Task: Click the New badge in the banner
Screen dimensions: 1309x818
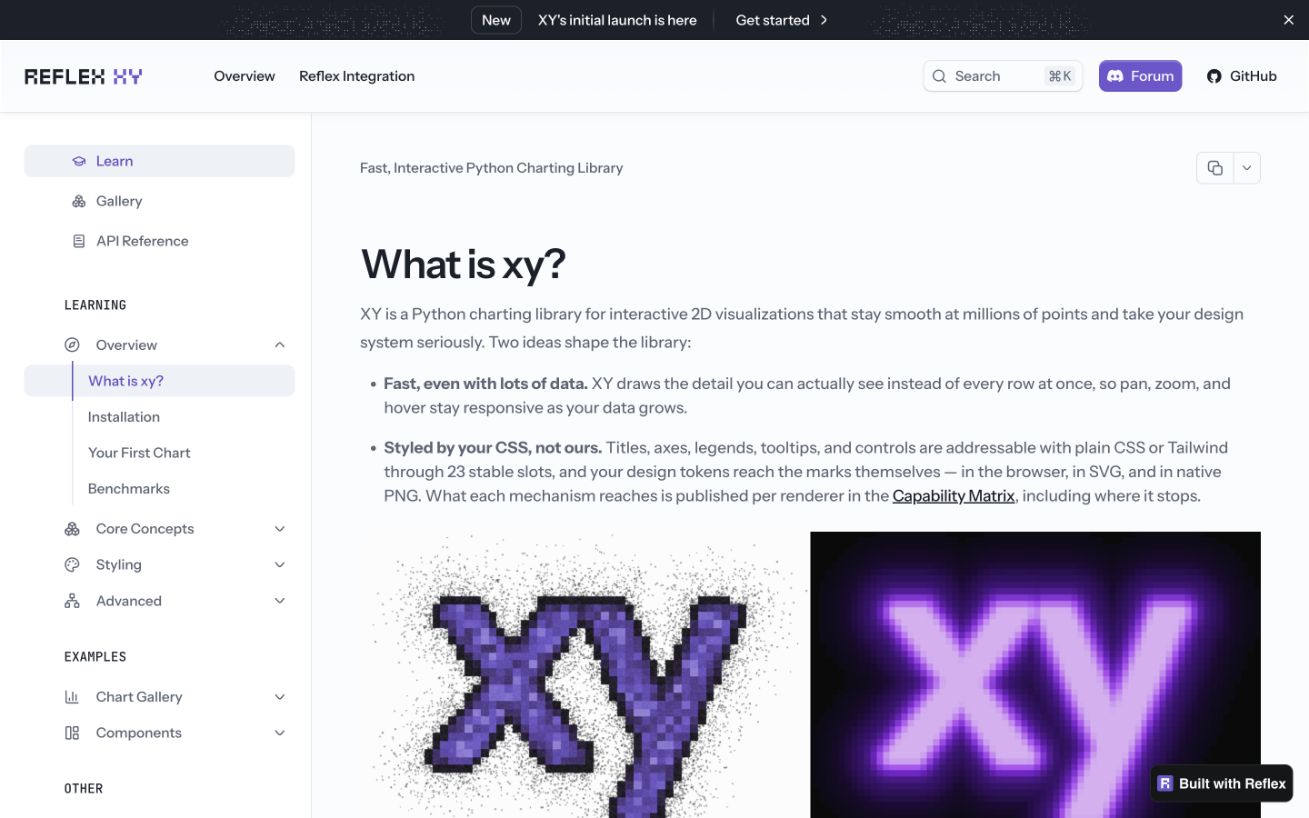Action: click(496, 20)
